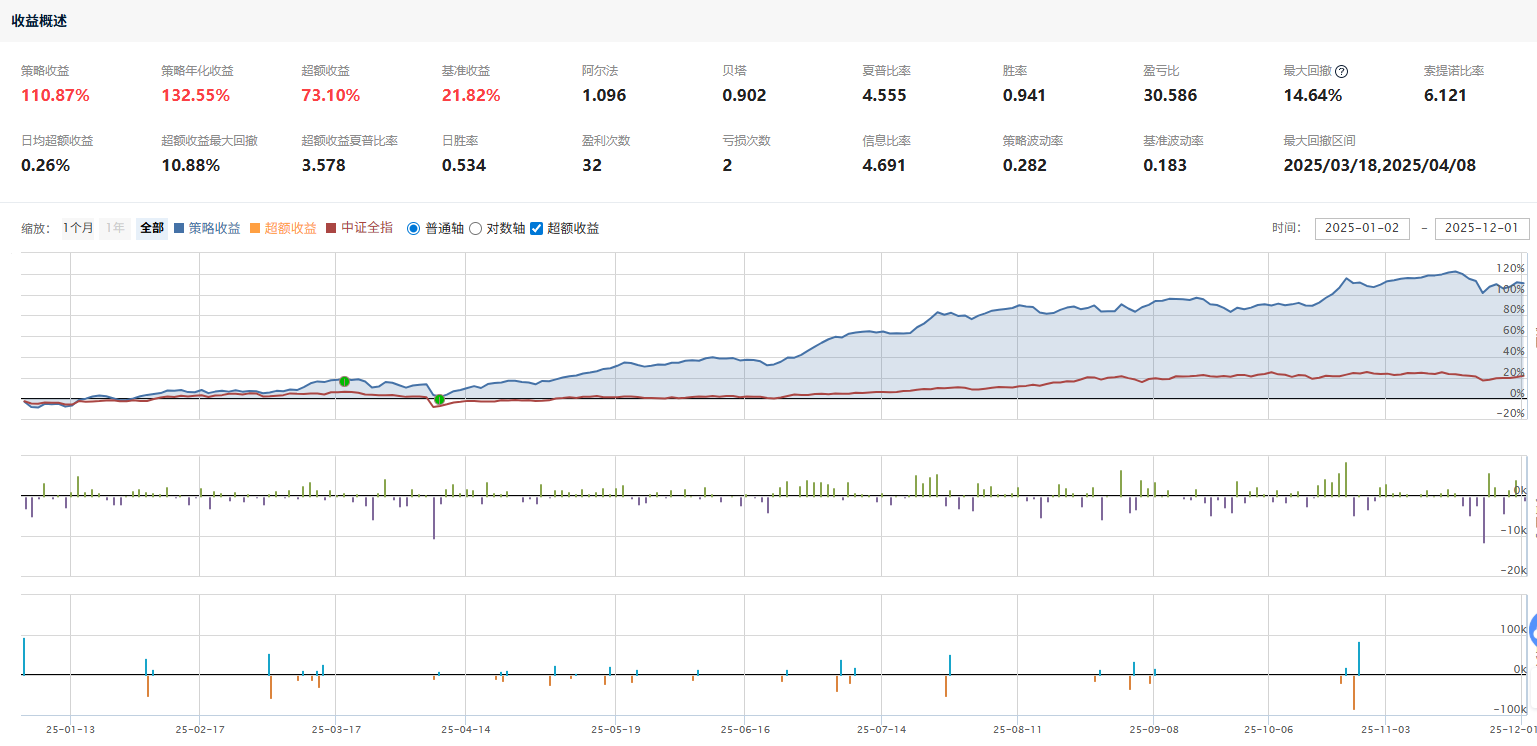Click the 日均超额收益 value 0.26%
The width and height of the screenshot is (1537, 746).
pos(45,166)
